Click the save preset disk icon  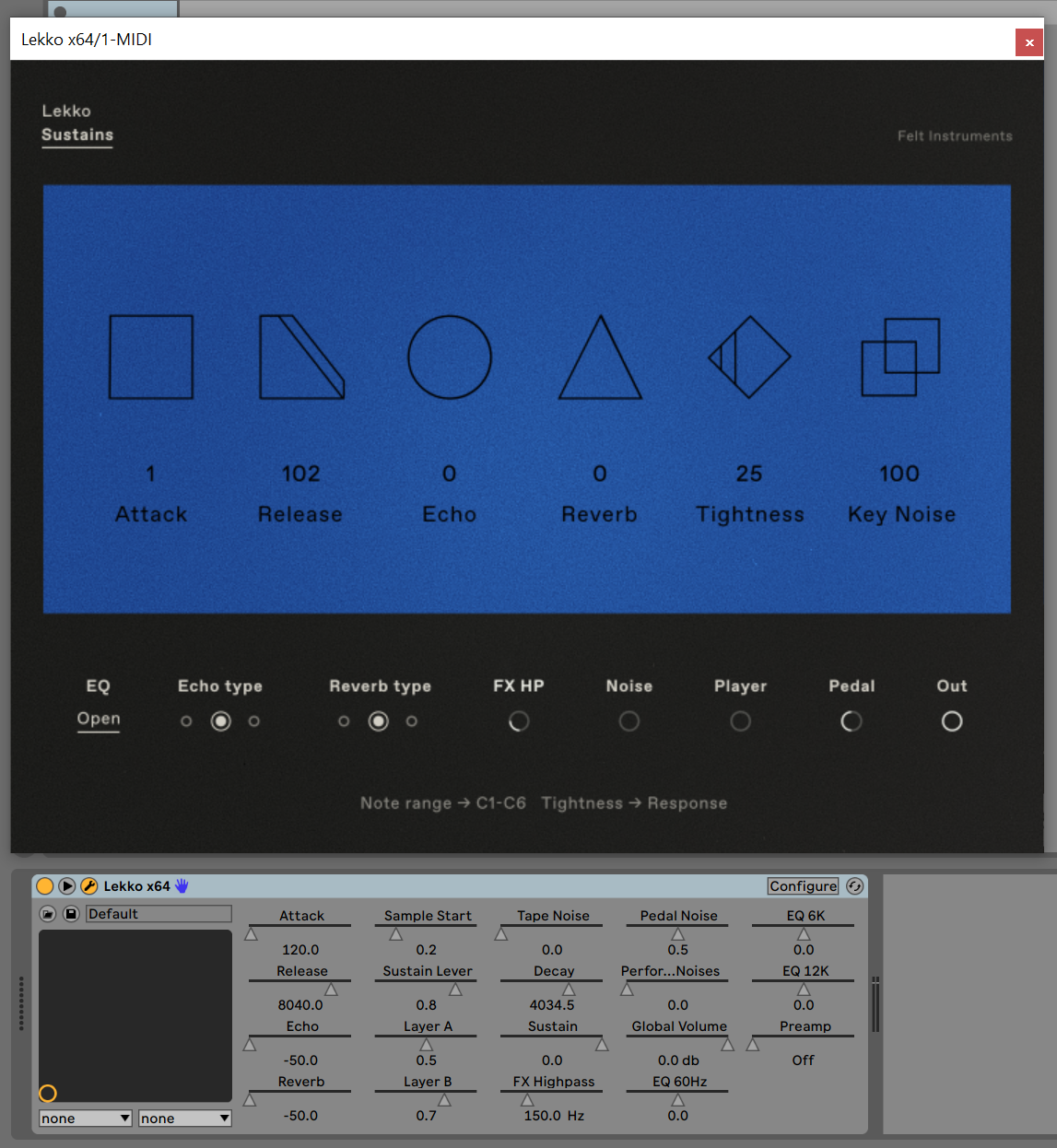71,914
